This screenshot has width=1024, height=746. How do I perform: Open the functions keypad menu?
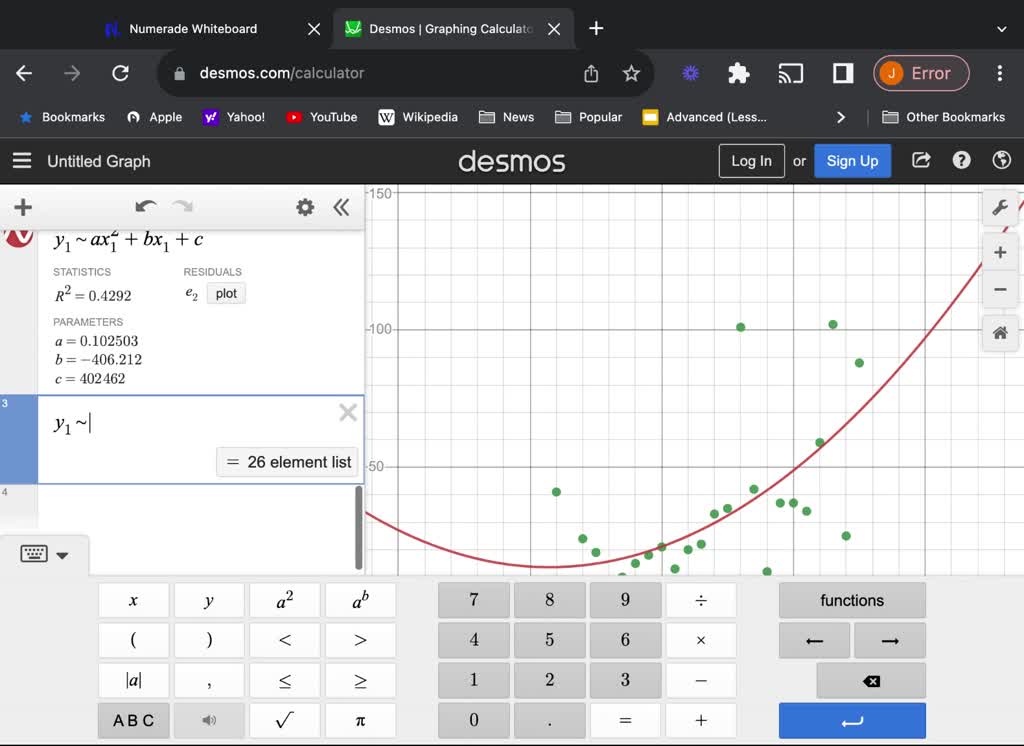pyautogui.click(x=852, y=600)
